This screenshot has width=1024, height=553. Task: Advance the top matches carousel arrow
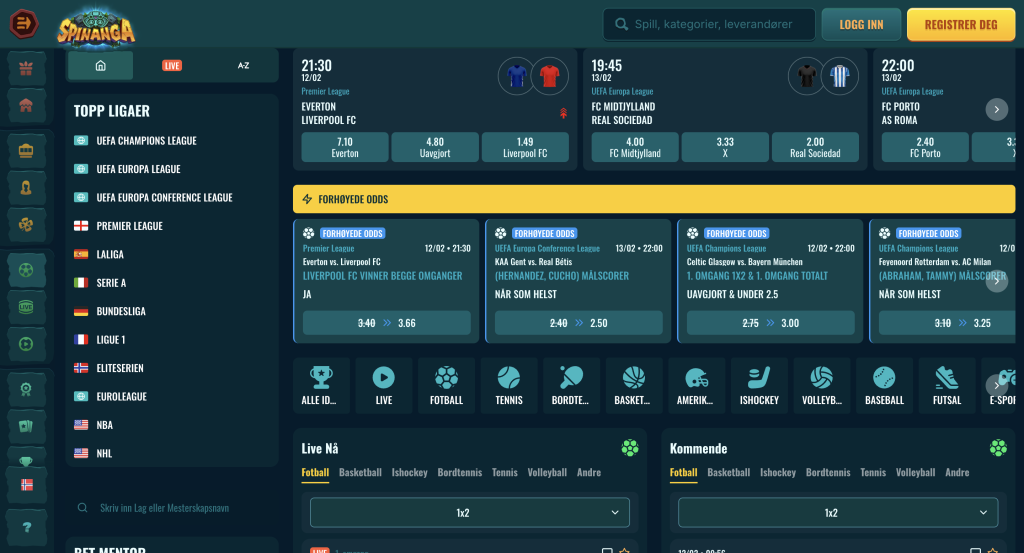997,110
